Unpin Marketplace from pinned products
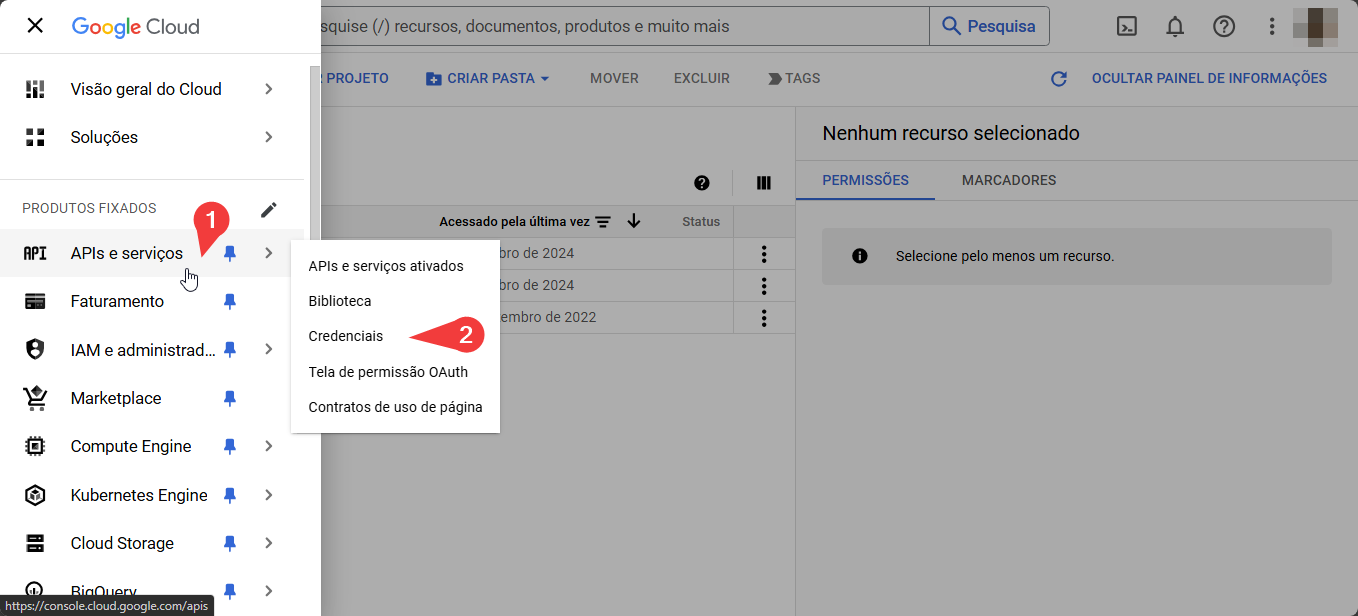 click(x=230, y=398)
